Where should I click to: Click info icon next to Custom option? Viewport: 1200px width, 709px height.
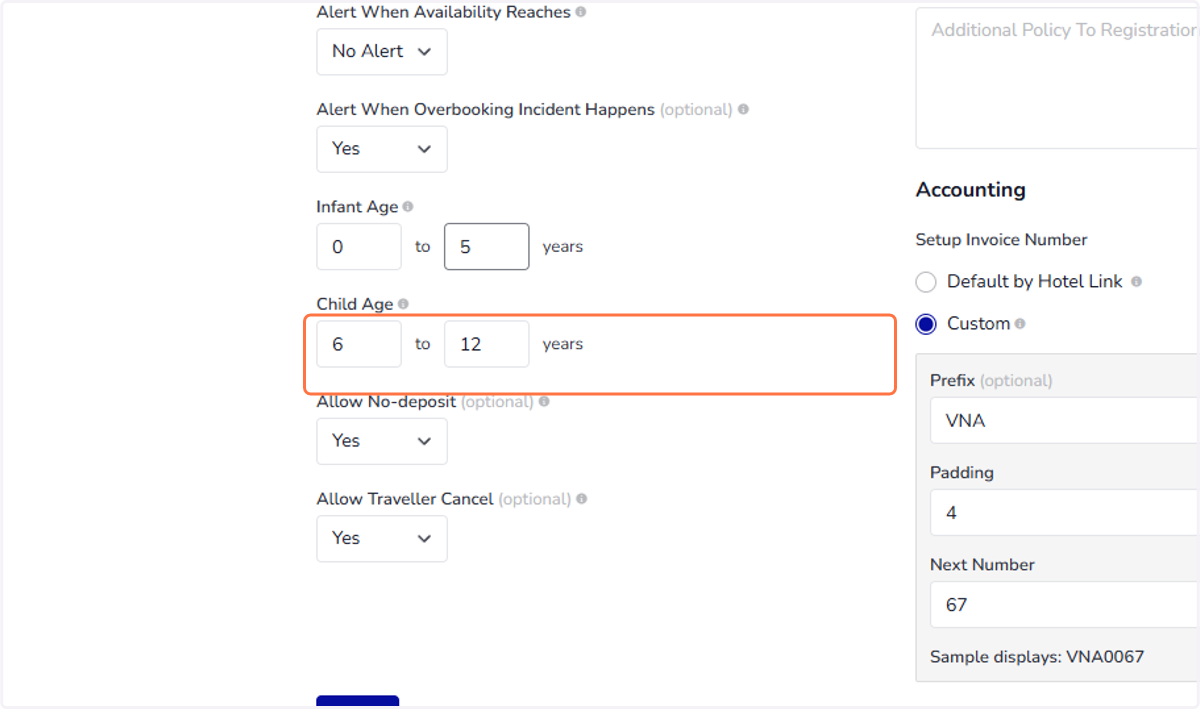(x=1020, y=324)
